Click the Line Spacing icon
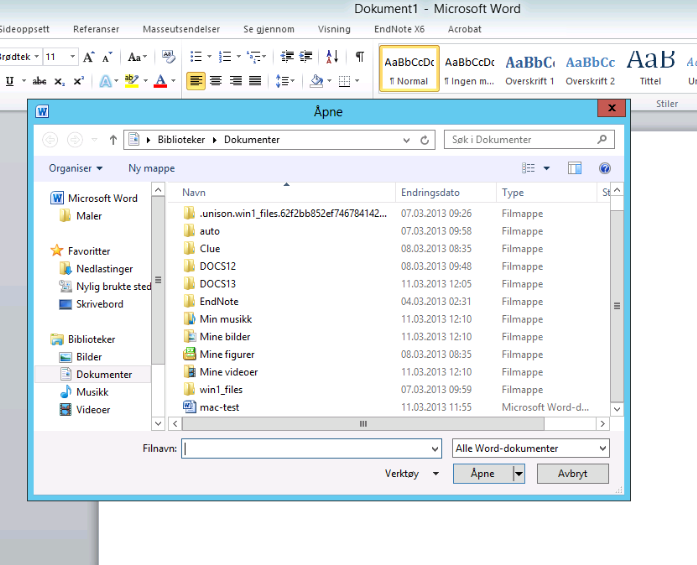The width and height of the screenshot is (697, 565). (282, 81)
